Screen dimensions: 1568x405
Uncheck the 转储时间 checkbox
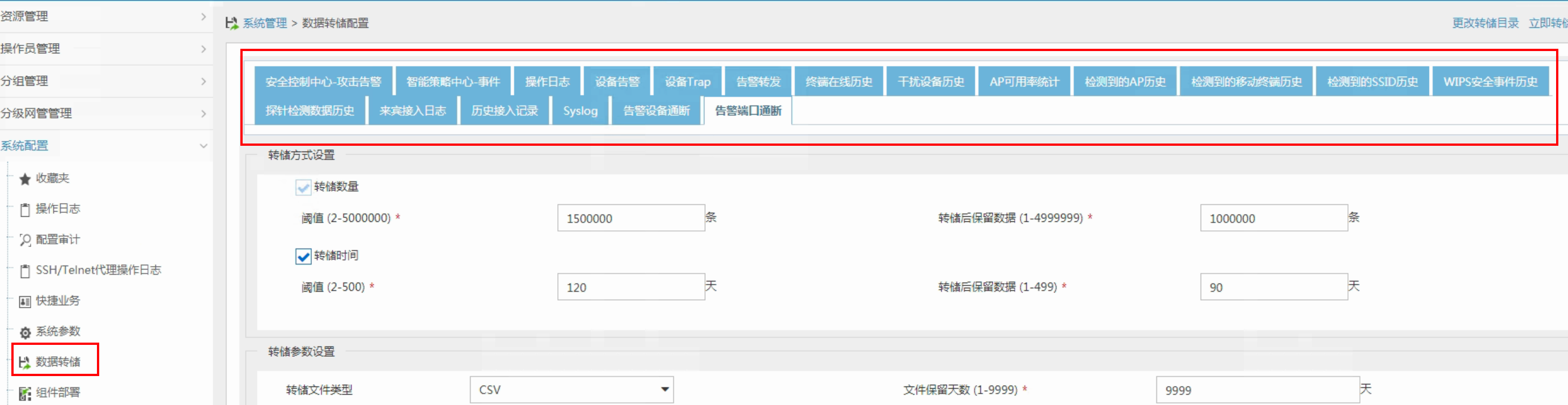pos(303,256)
